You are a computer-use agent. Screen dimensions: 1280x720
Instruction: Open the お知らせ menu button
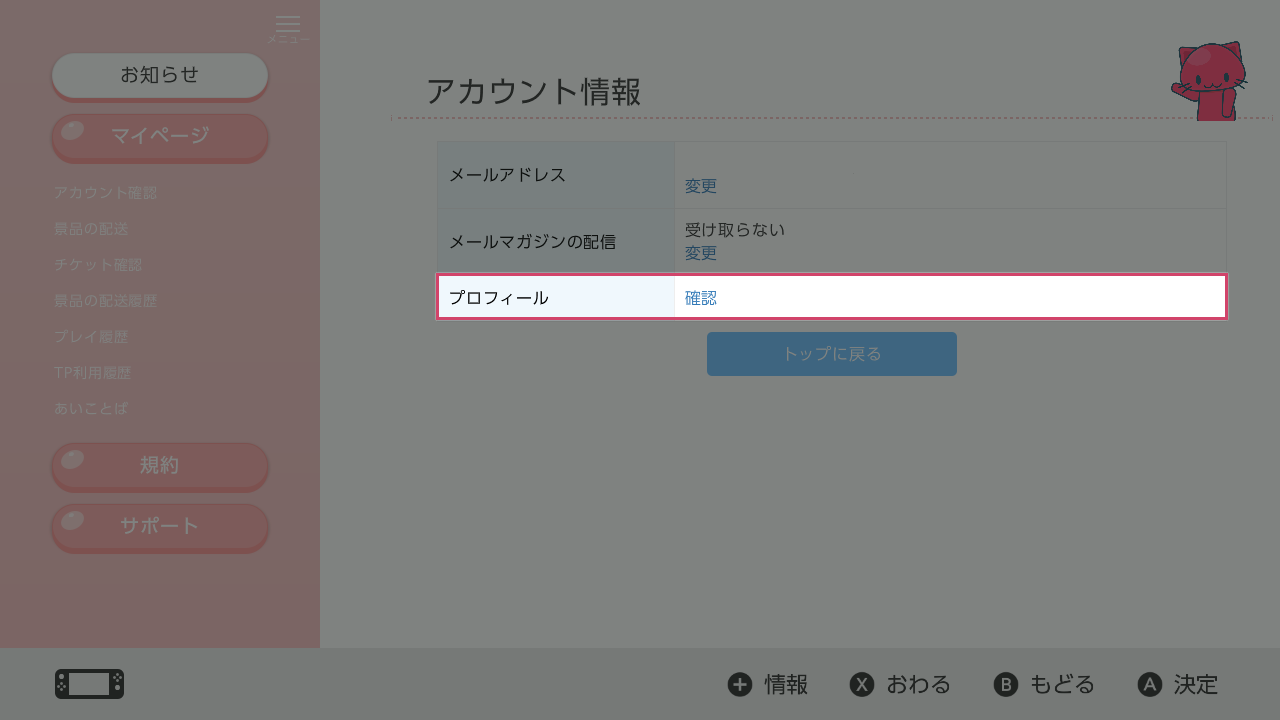(x=160, y=75)
